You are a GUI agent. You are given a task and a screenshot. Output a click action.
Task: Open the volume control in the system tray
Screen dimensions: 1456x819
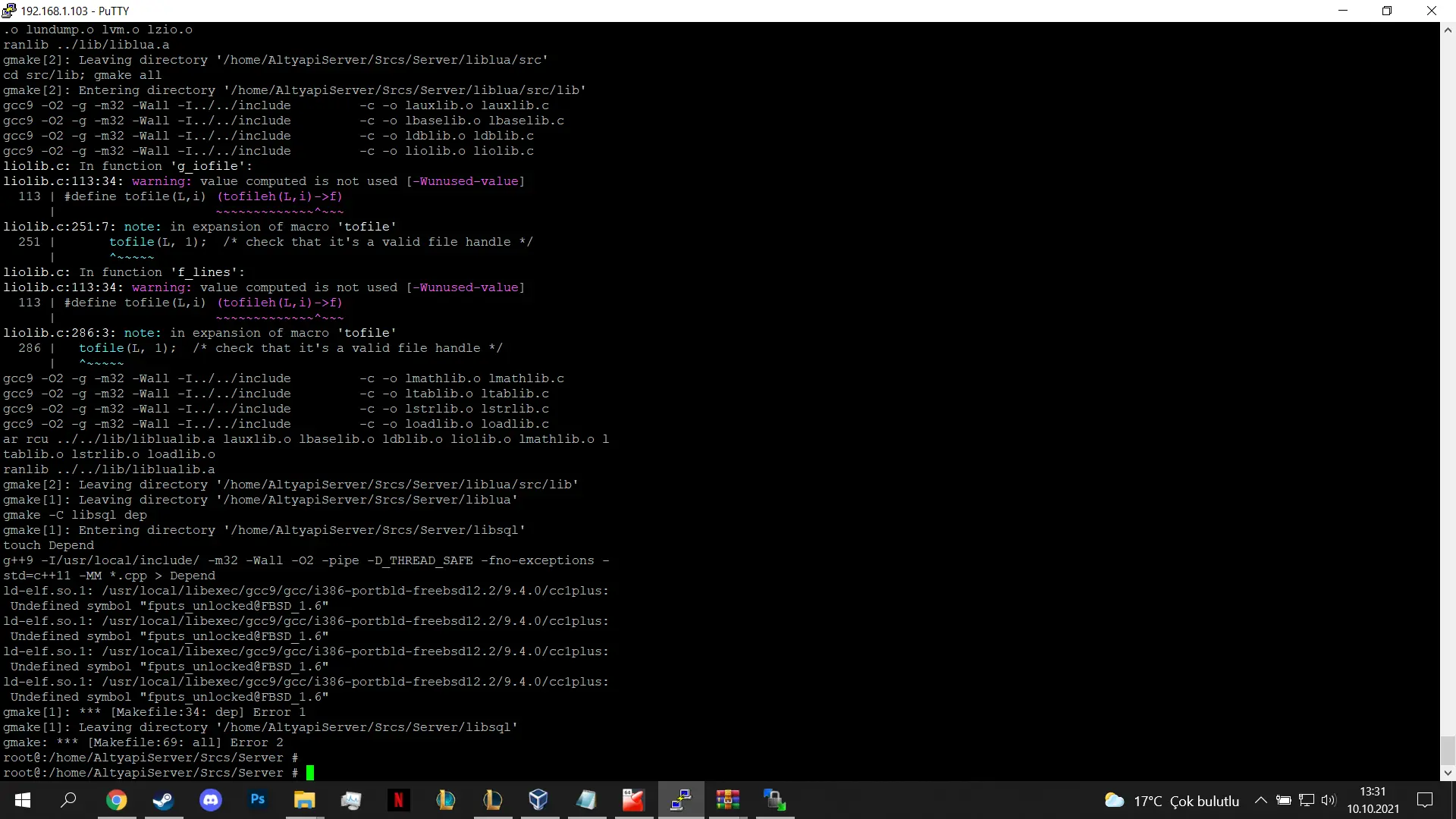click(x=1329, y=800)
